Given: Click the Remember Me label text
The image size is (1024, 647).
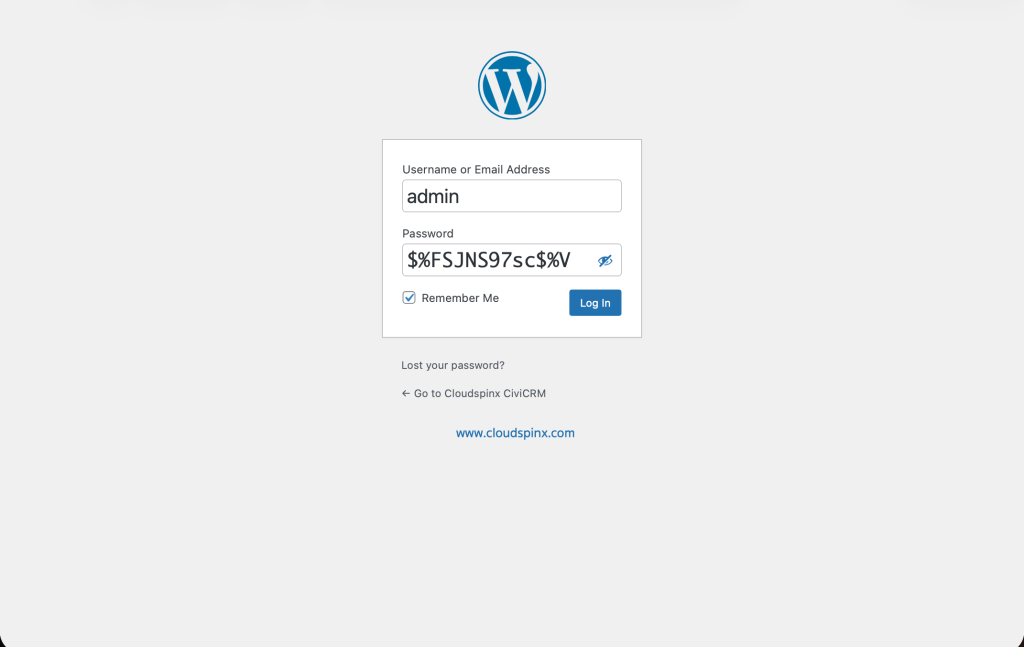Looking at the screenshot, I should 460,298.
